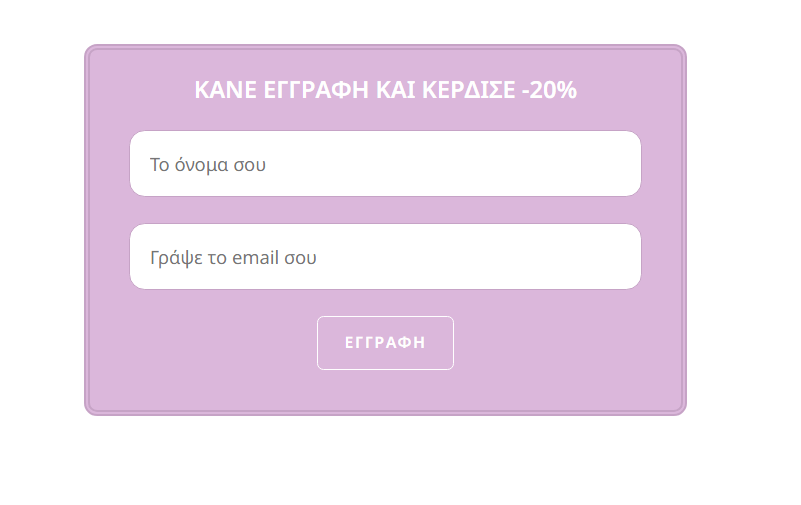The image size is (801, 505).
Task: Click the placeholder text 'Γράψε το email σου'
Action: click(x=233, y=257)
